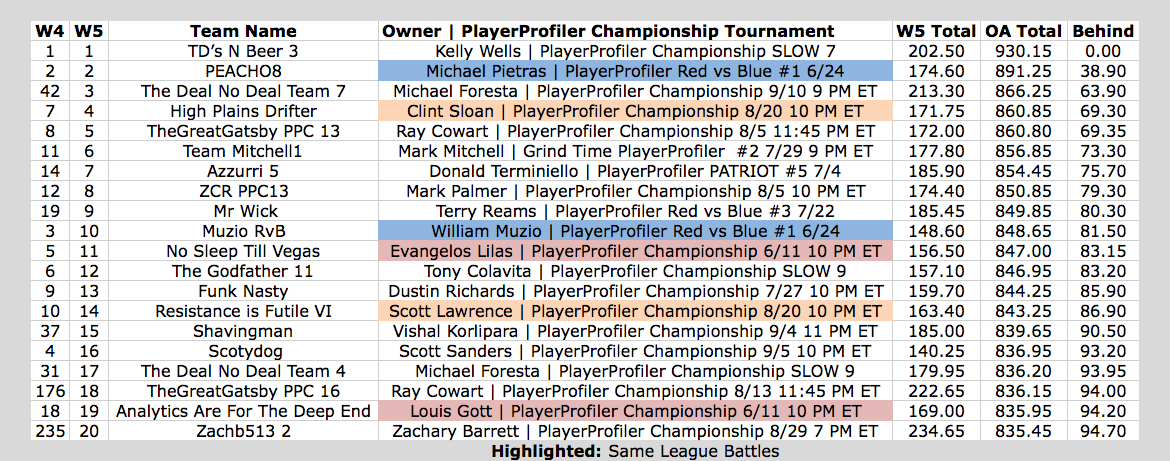Click the pink Louis Gott owner cell
Viewport: 1170px width, 461px height.
[x=636, y=411]
